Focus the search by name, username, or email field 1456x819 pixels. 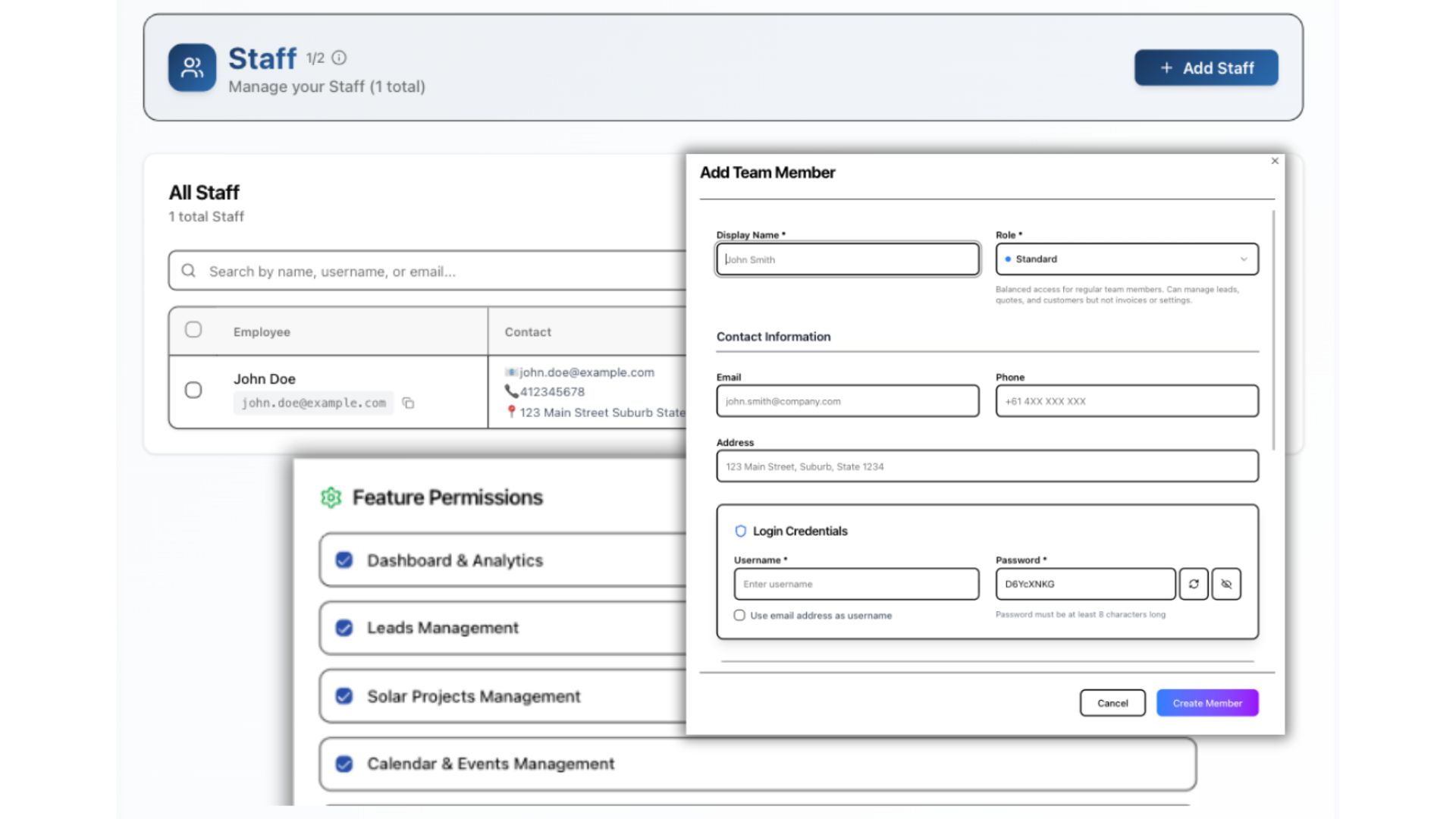coord(427,271)
